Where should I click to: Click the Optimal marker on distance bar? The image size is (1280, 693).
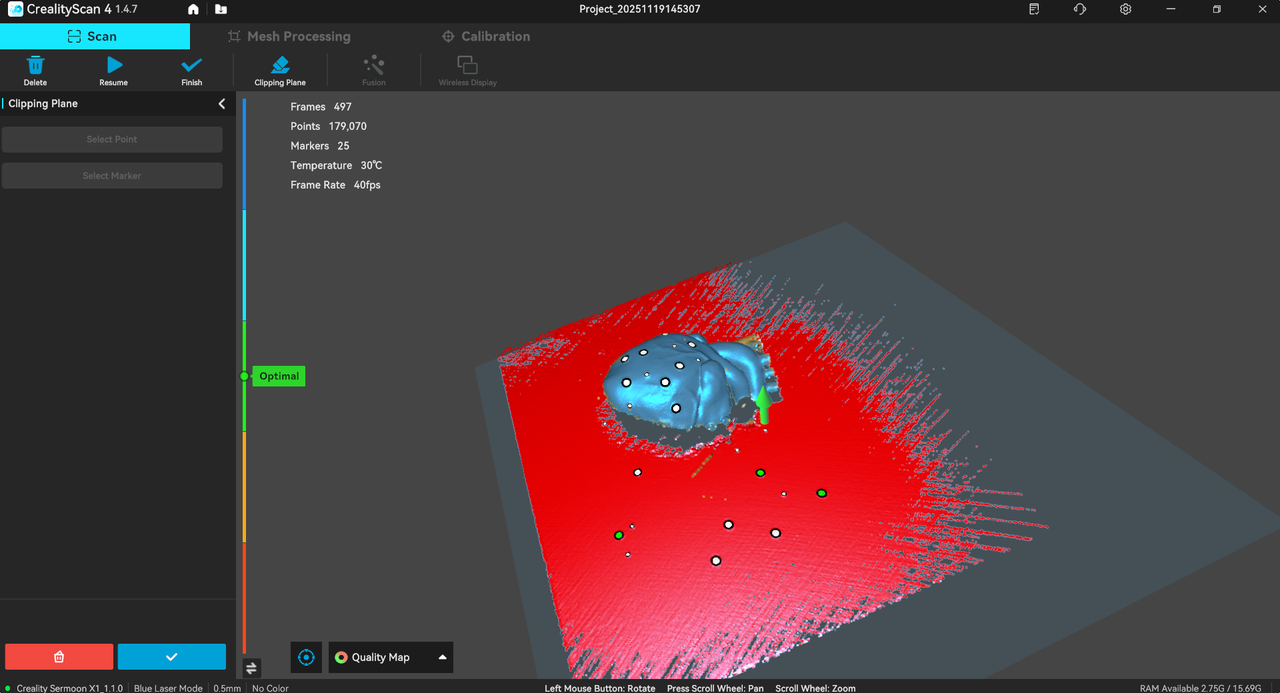tap(277, 376)
